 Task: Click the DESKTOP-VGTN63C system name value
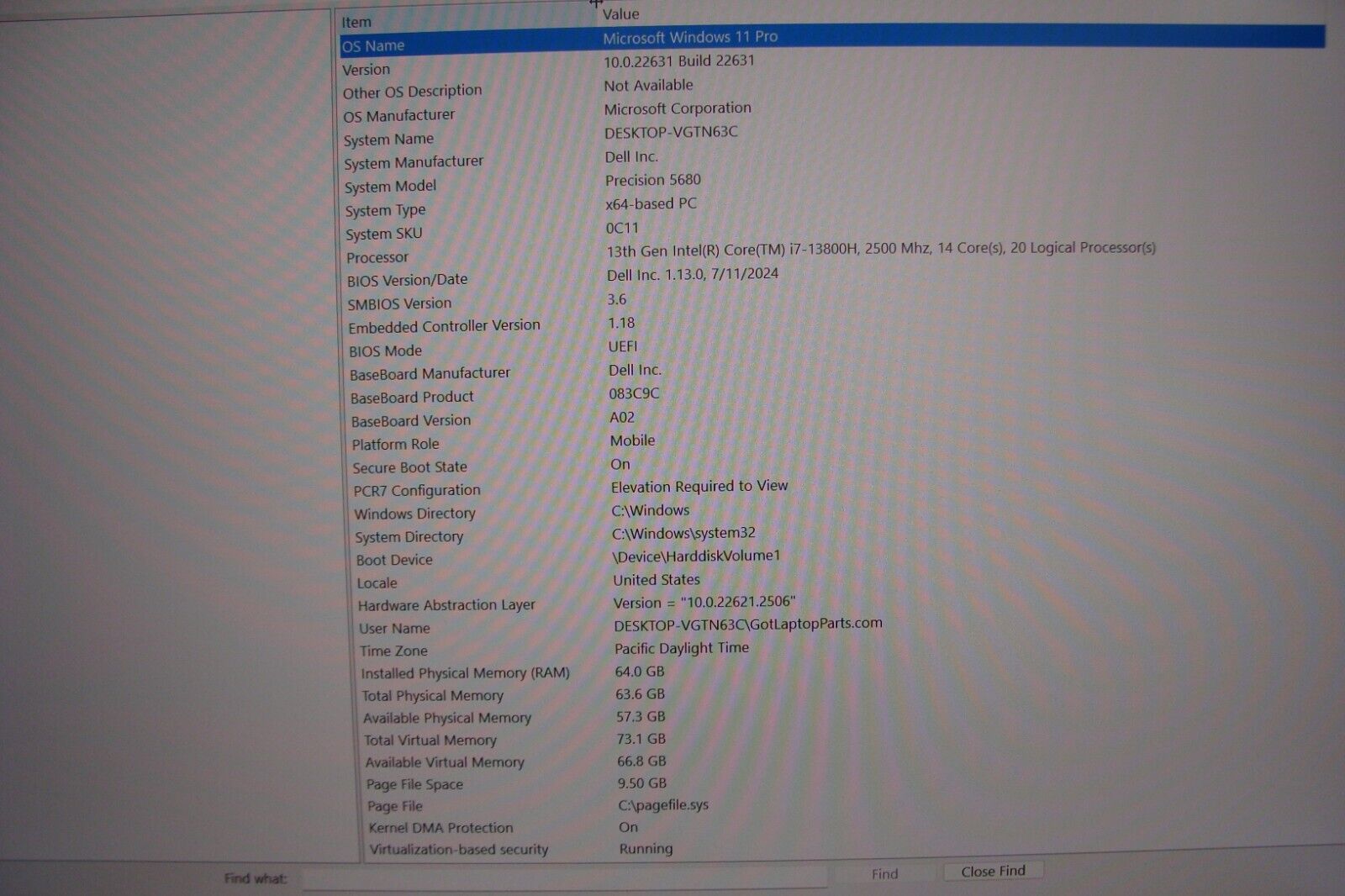point(671,132)
